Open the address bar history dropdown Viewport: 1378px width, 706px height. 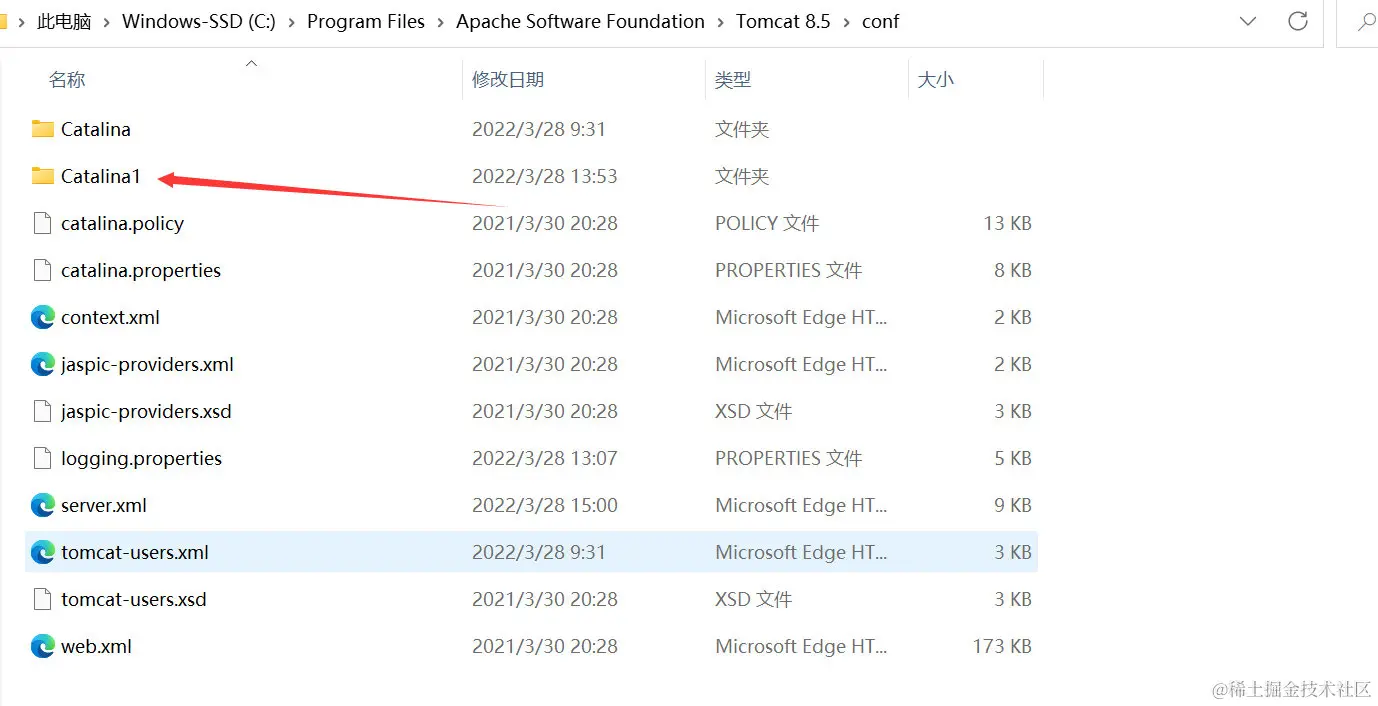pos(1248,21)
